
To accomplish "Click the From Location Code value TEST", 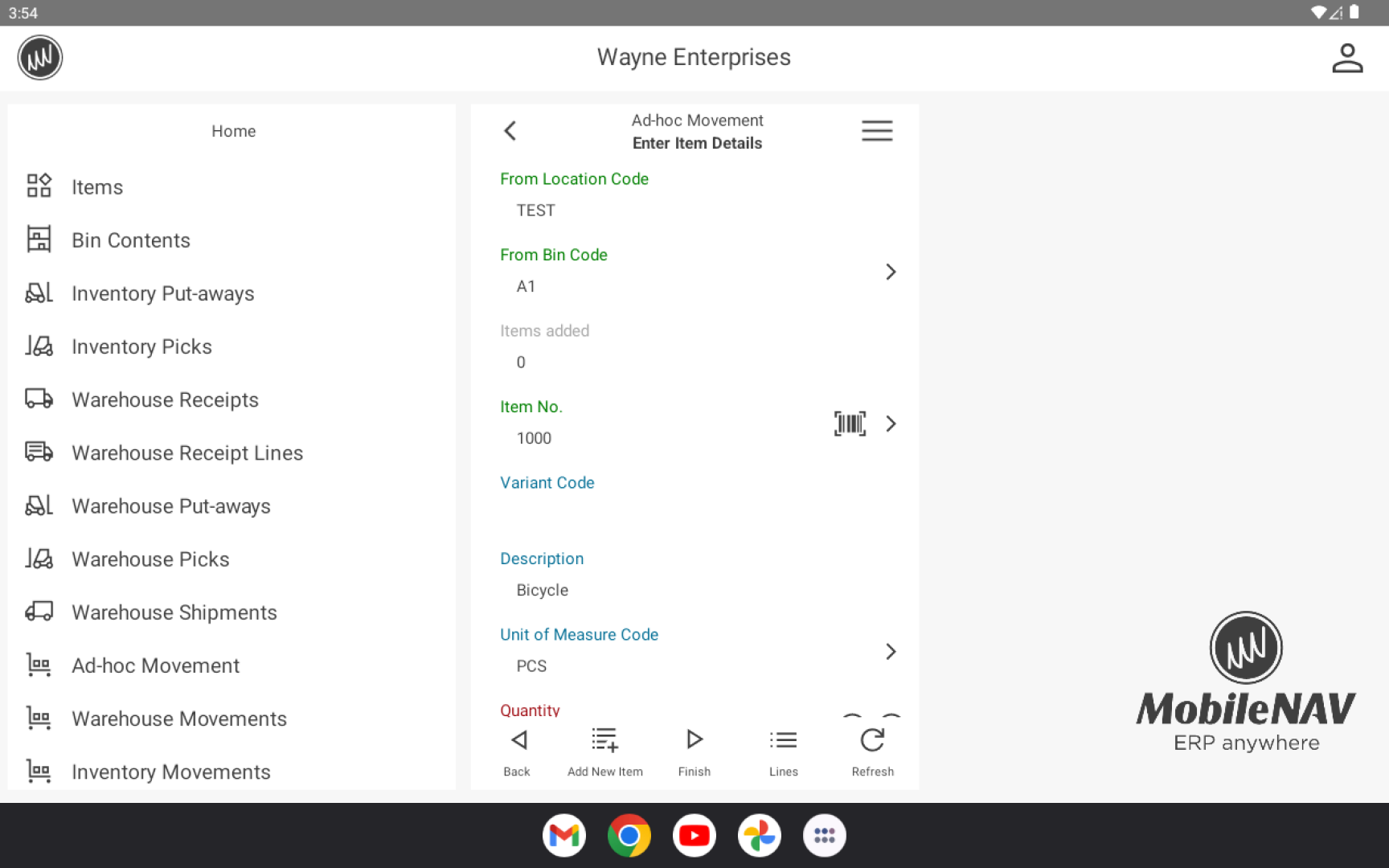I will 535,210.
